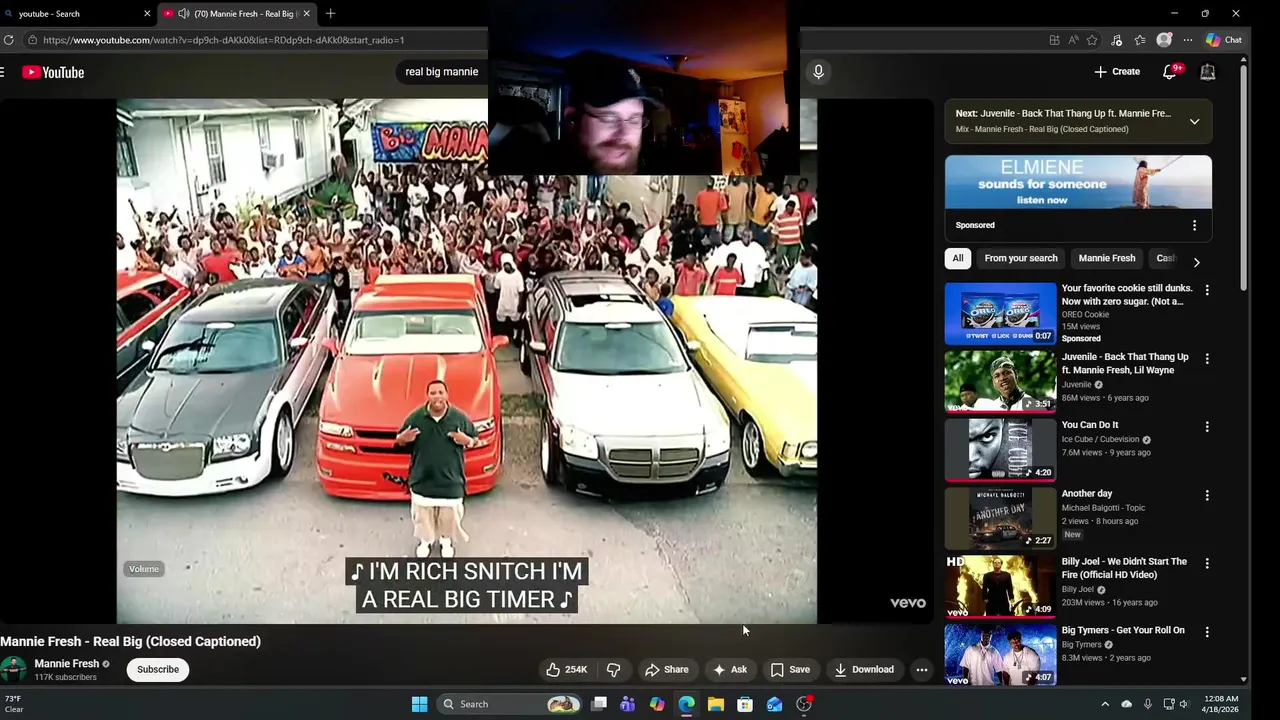The height and width of the screenshot is (720, 1280).
Task: Open the Mannie Fresh channel avatar
Action: click(x=13, y=669)
